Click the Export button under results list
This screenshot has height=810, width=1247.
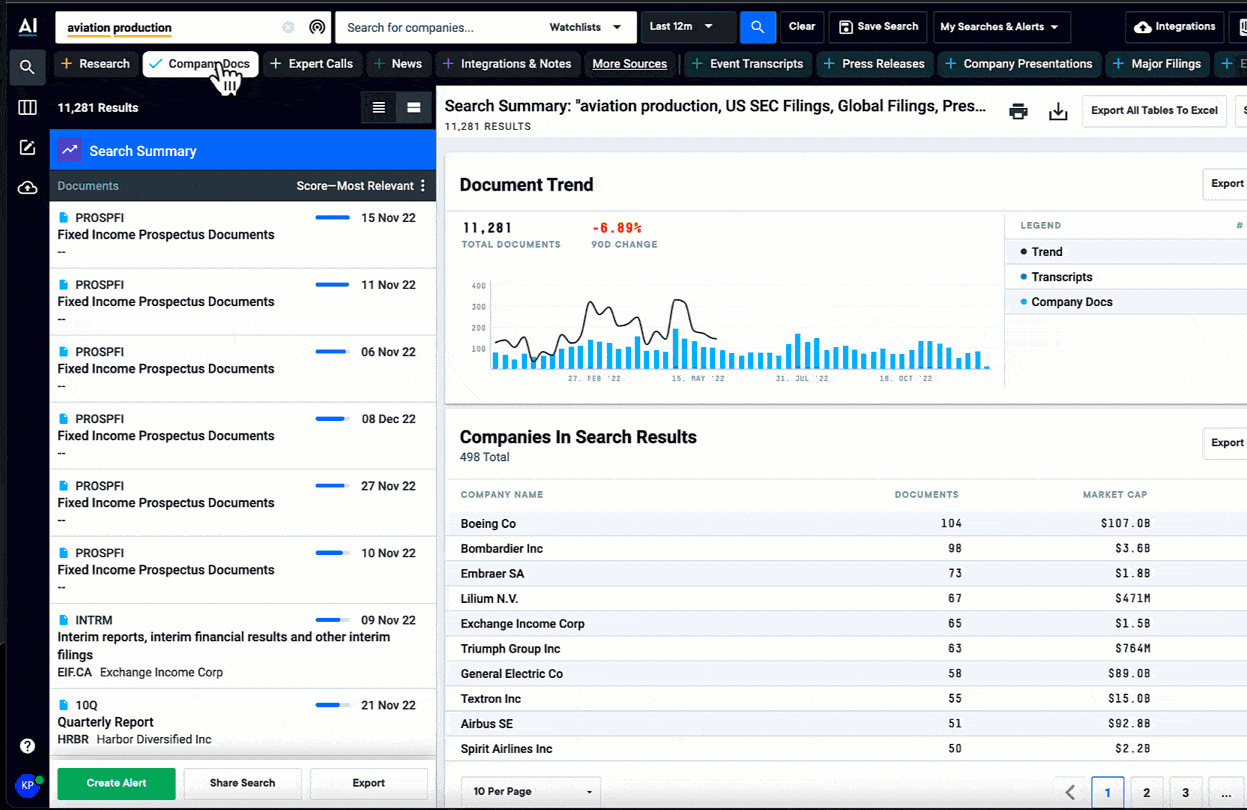click(368, 783)
